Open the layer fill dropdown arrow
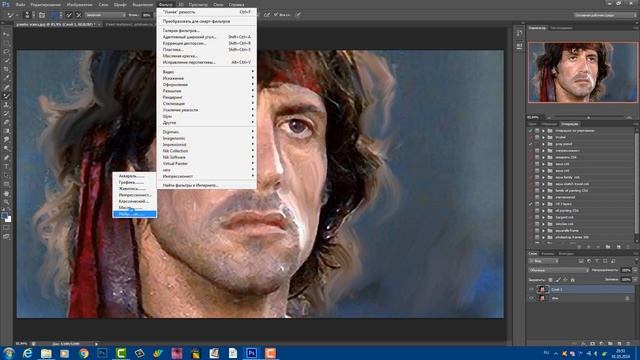 [635, 280]
